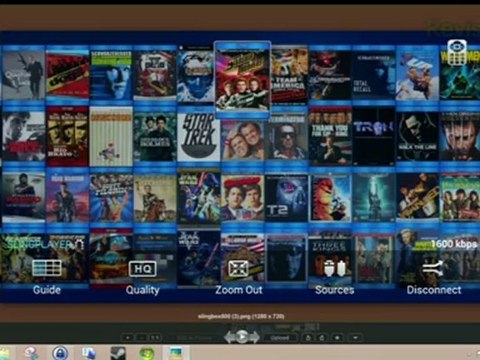Click the 1600 kbps bitrate text

click(x=453, y=244)
